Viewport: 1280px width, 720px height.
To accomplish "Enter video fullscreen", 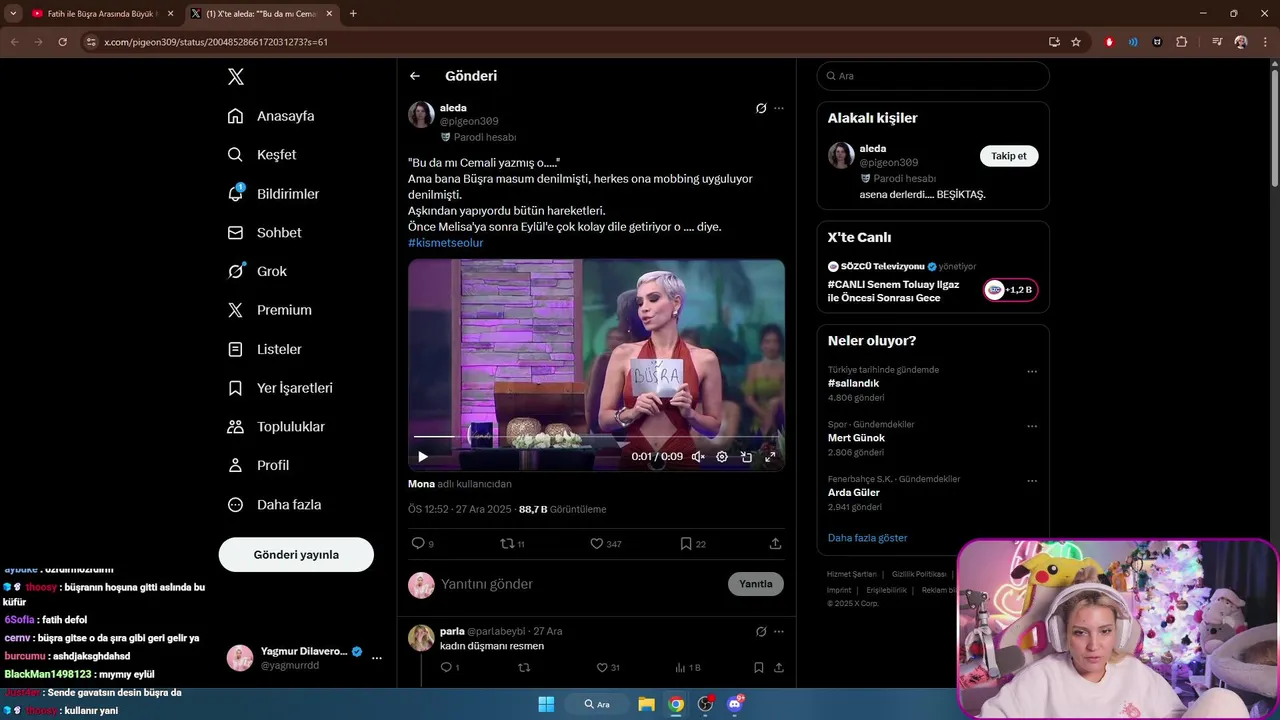I will [x=770, y=457].
